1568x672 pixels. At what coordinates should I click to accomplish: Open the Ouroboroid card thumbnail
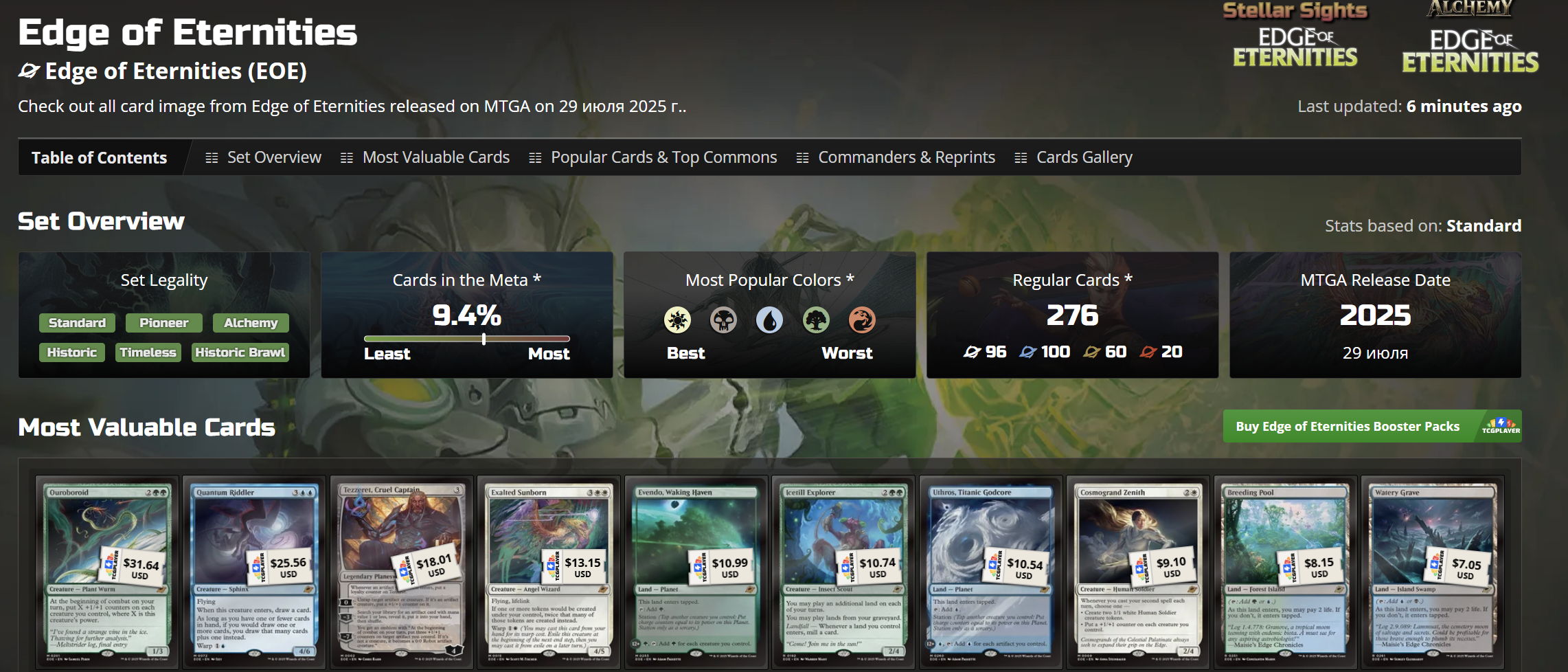pyautogui.click(x=107, y=572)
